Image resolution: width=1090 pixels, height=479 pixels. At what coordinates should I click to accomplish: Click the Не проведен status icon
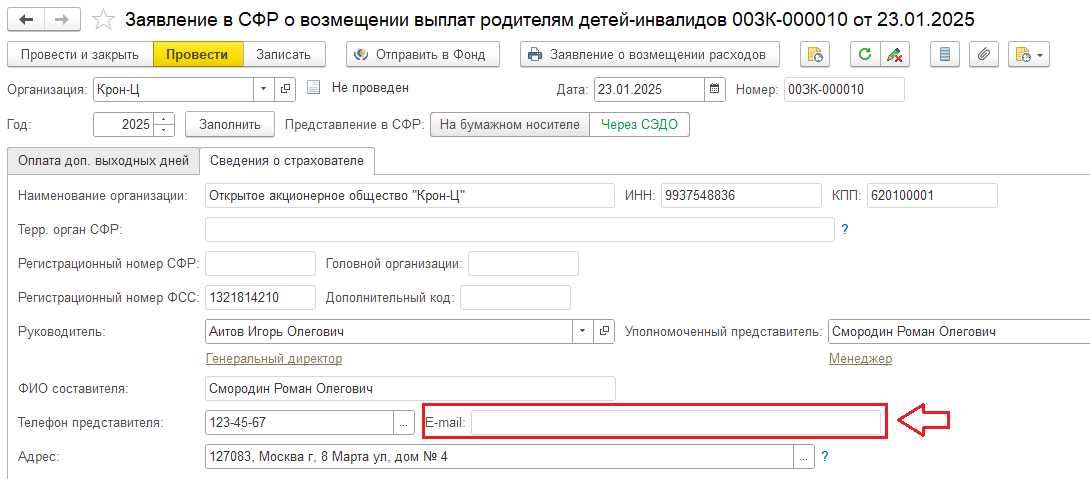(x=314, y=88)
